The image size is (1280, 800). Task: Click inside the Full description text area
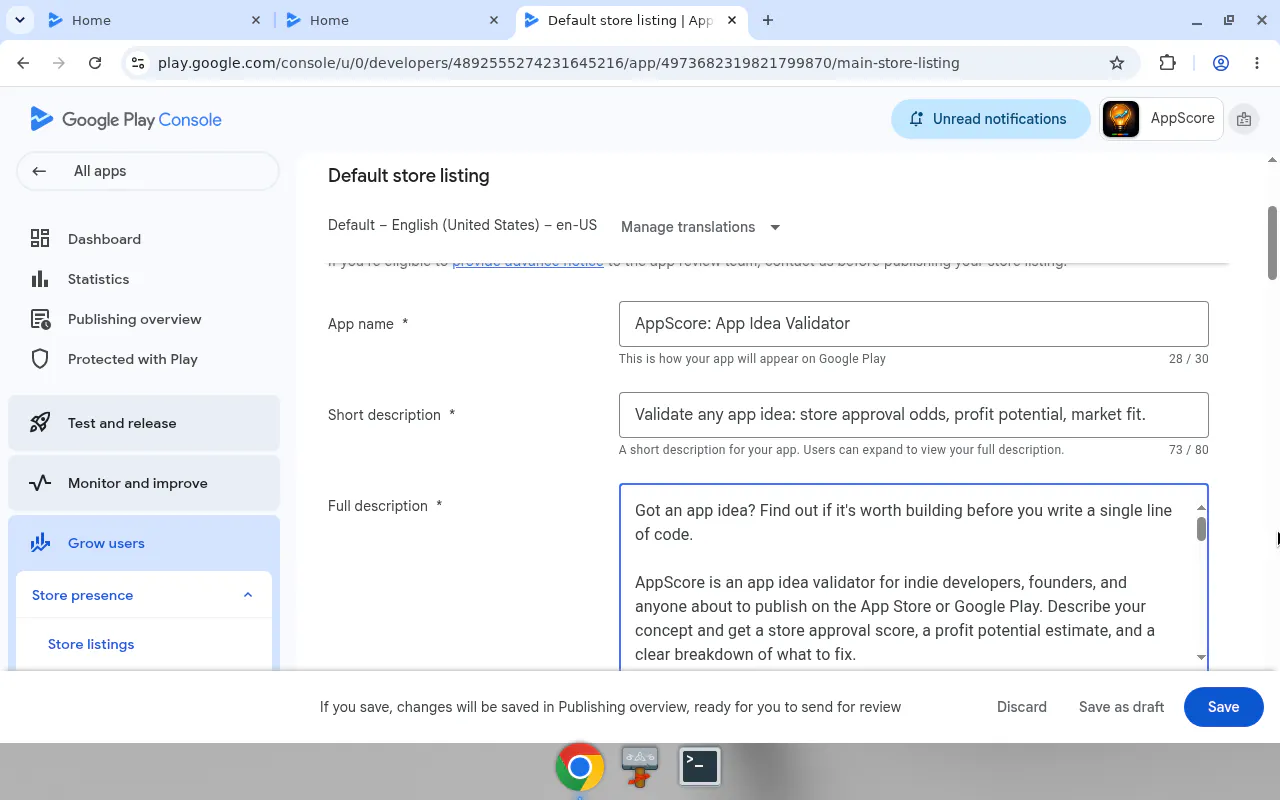tap(906, 580)
